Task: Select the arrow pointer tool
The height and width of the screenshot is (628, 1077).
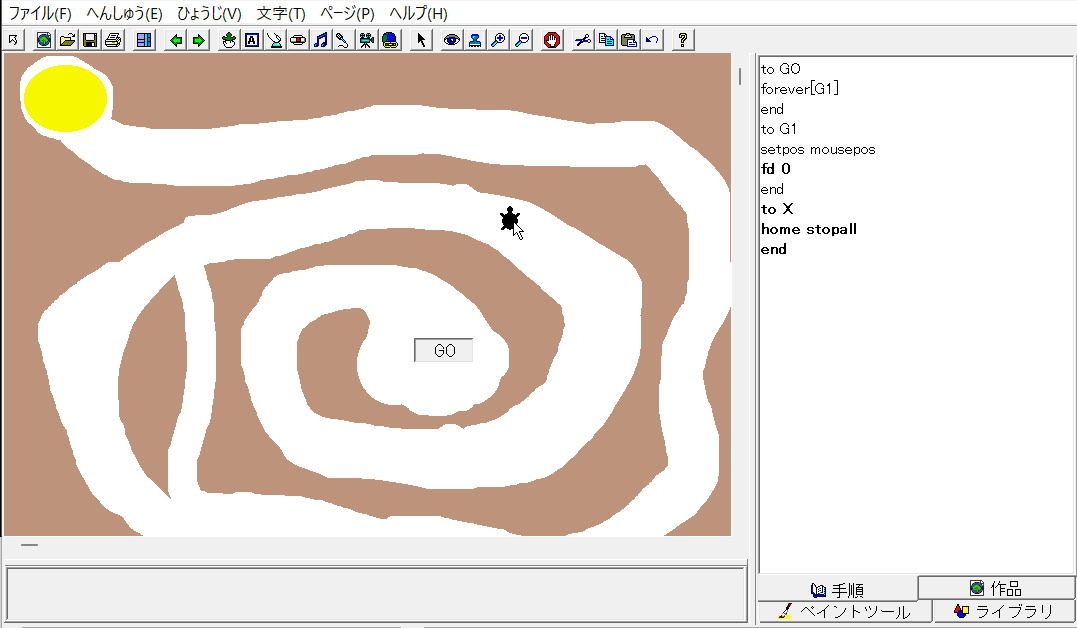Action: click(x=421, y=41)
